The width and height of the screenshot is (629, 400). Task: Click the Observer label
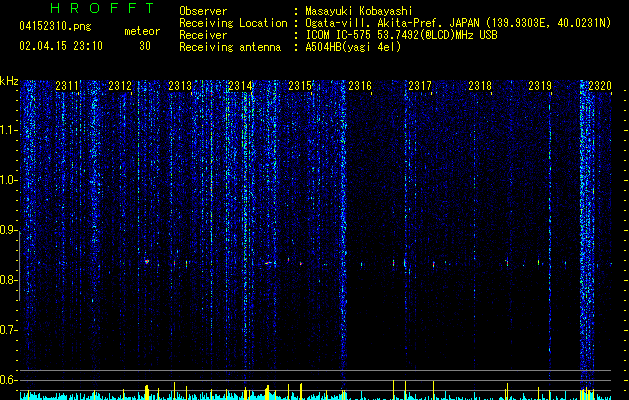(203, 11)
